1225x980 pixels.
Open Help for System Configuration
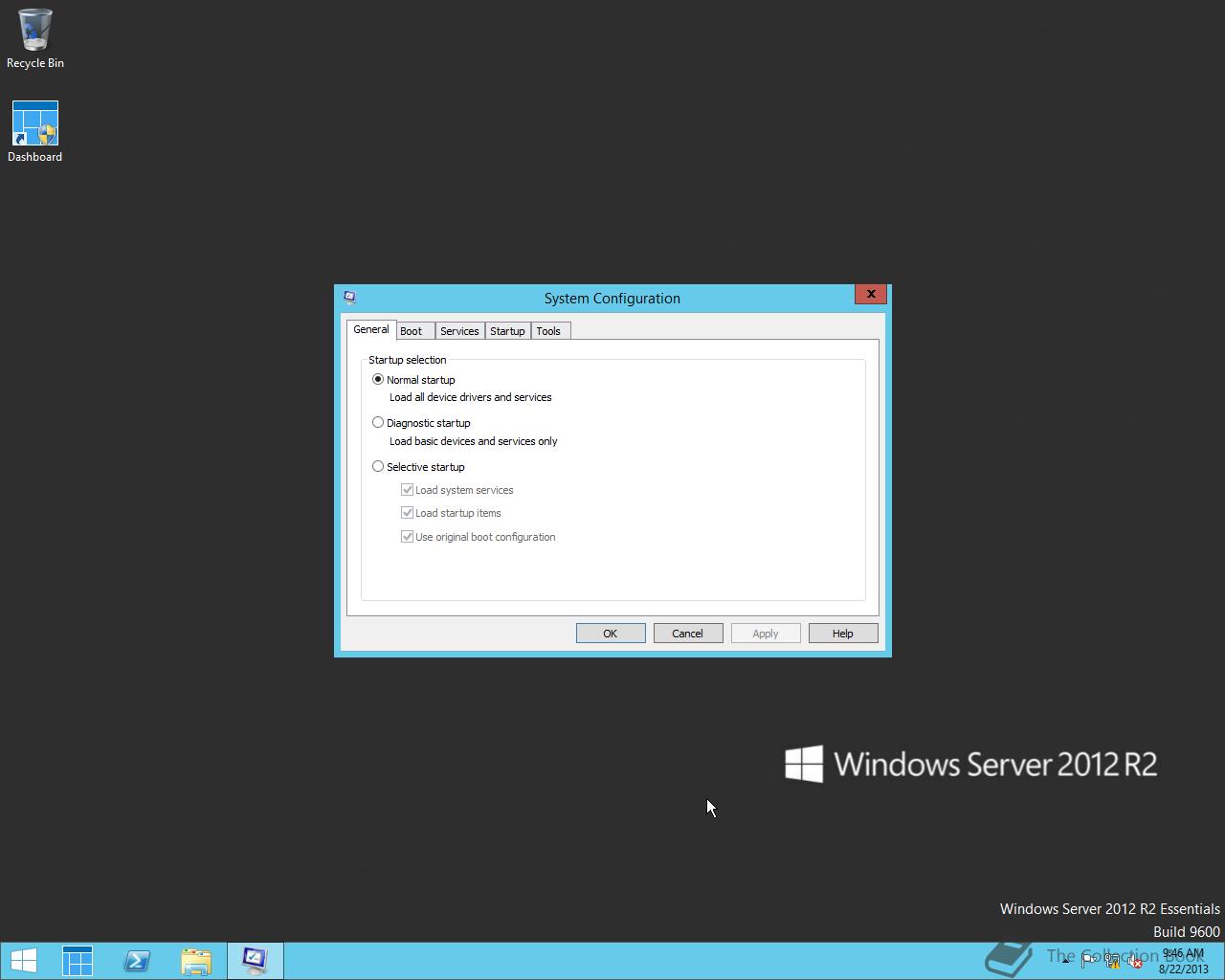(x=843, y=634)
